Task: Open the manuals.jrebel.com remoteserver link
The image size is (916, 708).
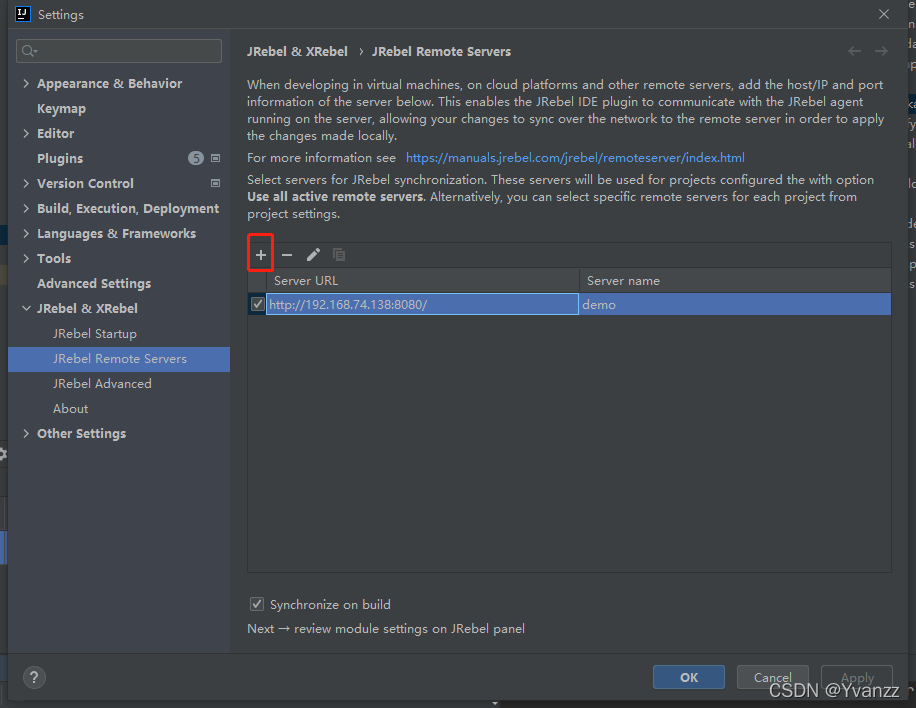Action: click(575, 158)
